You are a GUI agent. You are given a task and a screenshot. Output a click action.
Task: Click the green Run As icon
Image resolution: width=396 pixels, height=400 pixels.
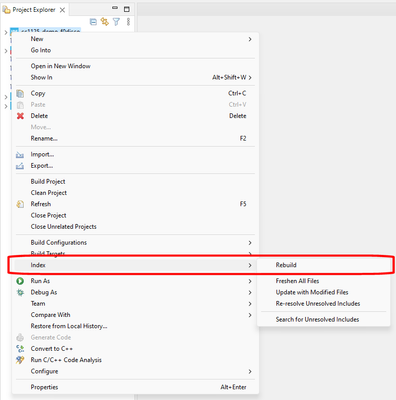[20, 281]
